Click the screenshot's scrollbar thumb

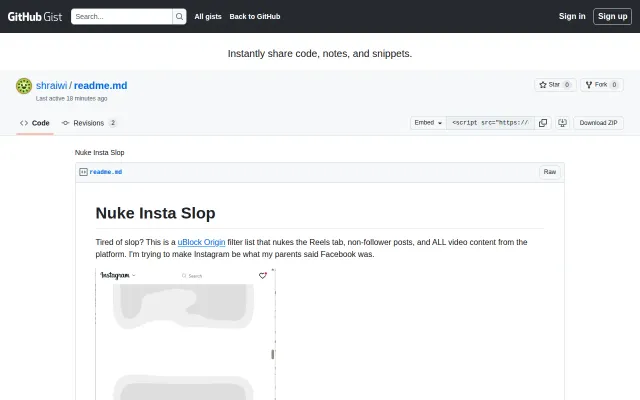click(x=272, y=354)
